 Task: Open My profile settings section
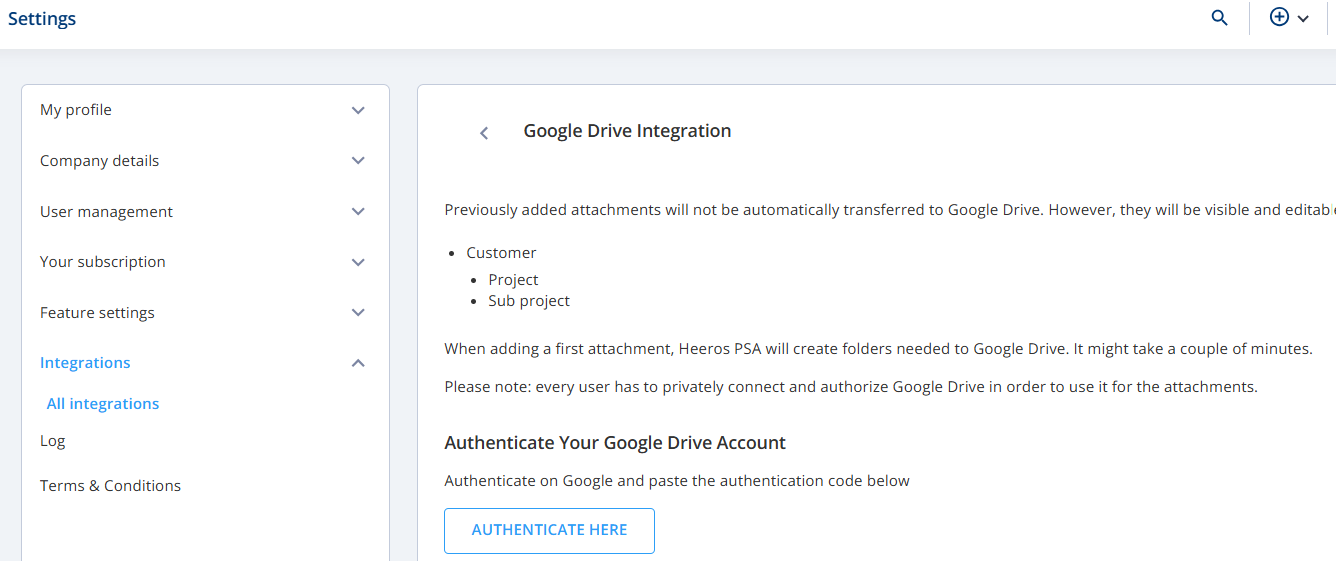[76, 110]
